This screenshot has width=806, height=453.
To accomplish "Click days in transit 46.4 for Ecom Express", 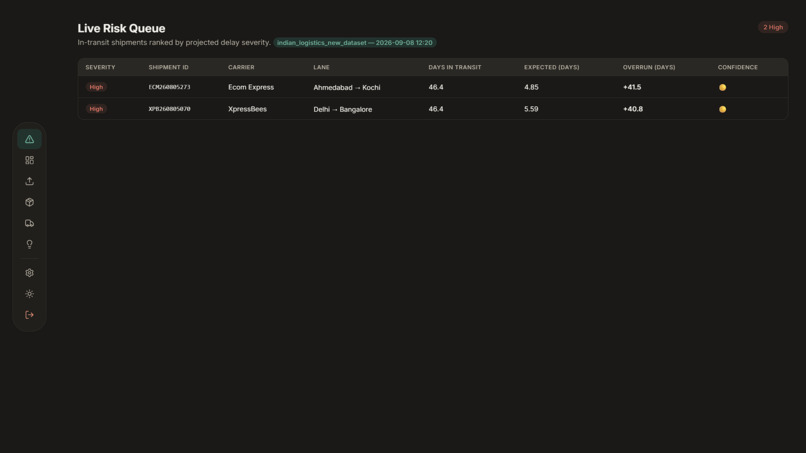I will click(x=436, y=87).
